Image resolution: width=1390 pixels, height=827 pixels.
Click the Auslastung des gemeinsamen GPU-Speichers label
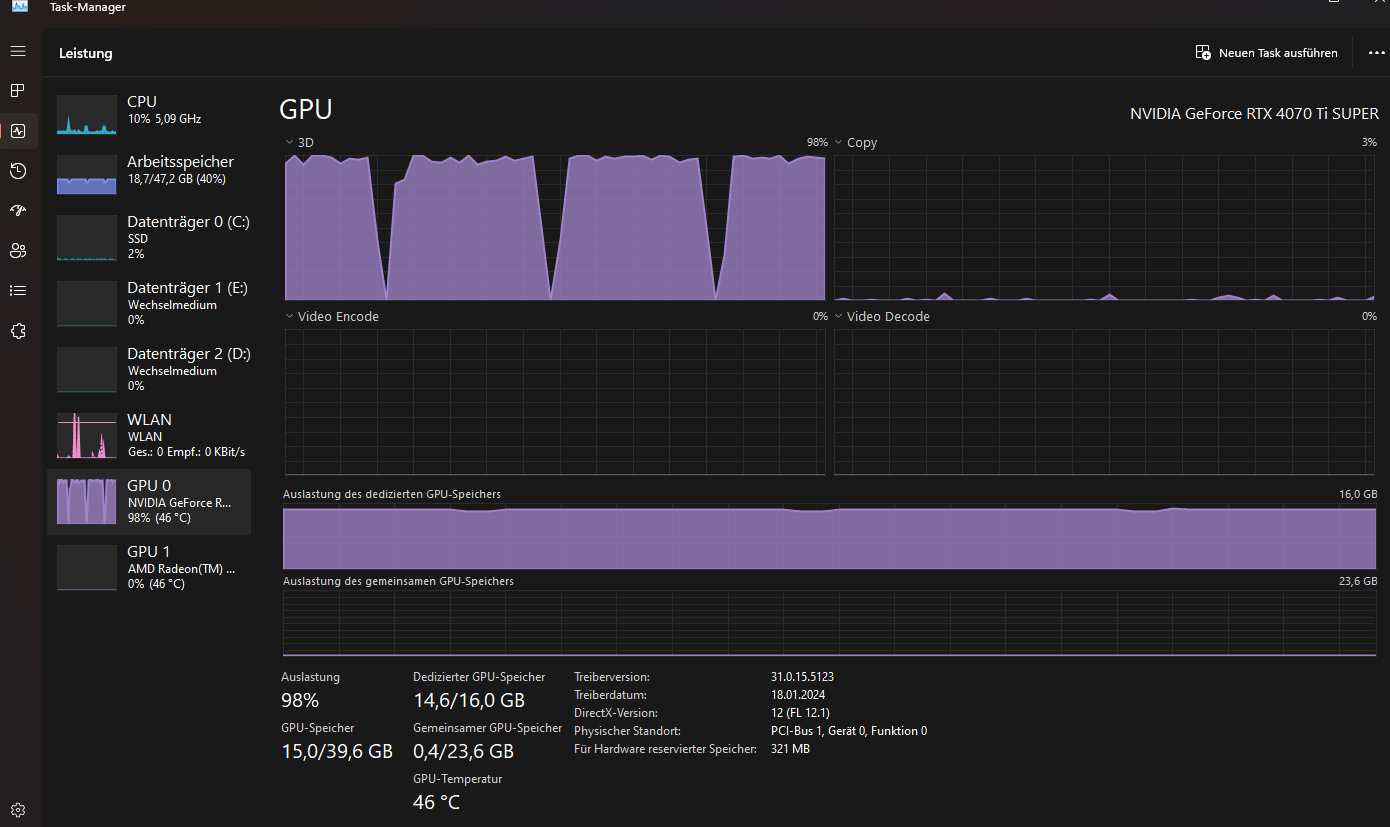click(x=398, y=582)
